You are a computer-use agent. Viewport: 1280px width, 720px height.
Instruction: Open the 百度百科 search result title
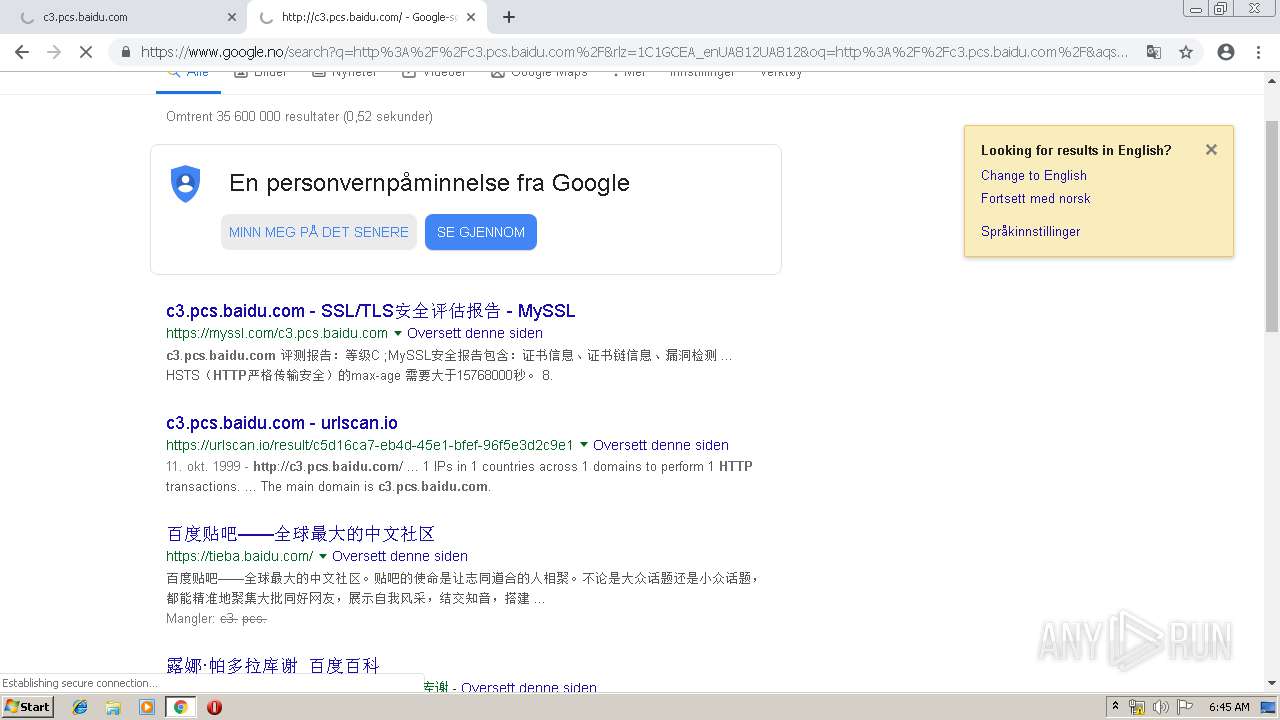coord(273,666)
